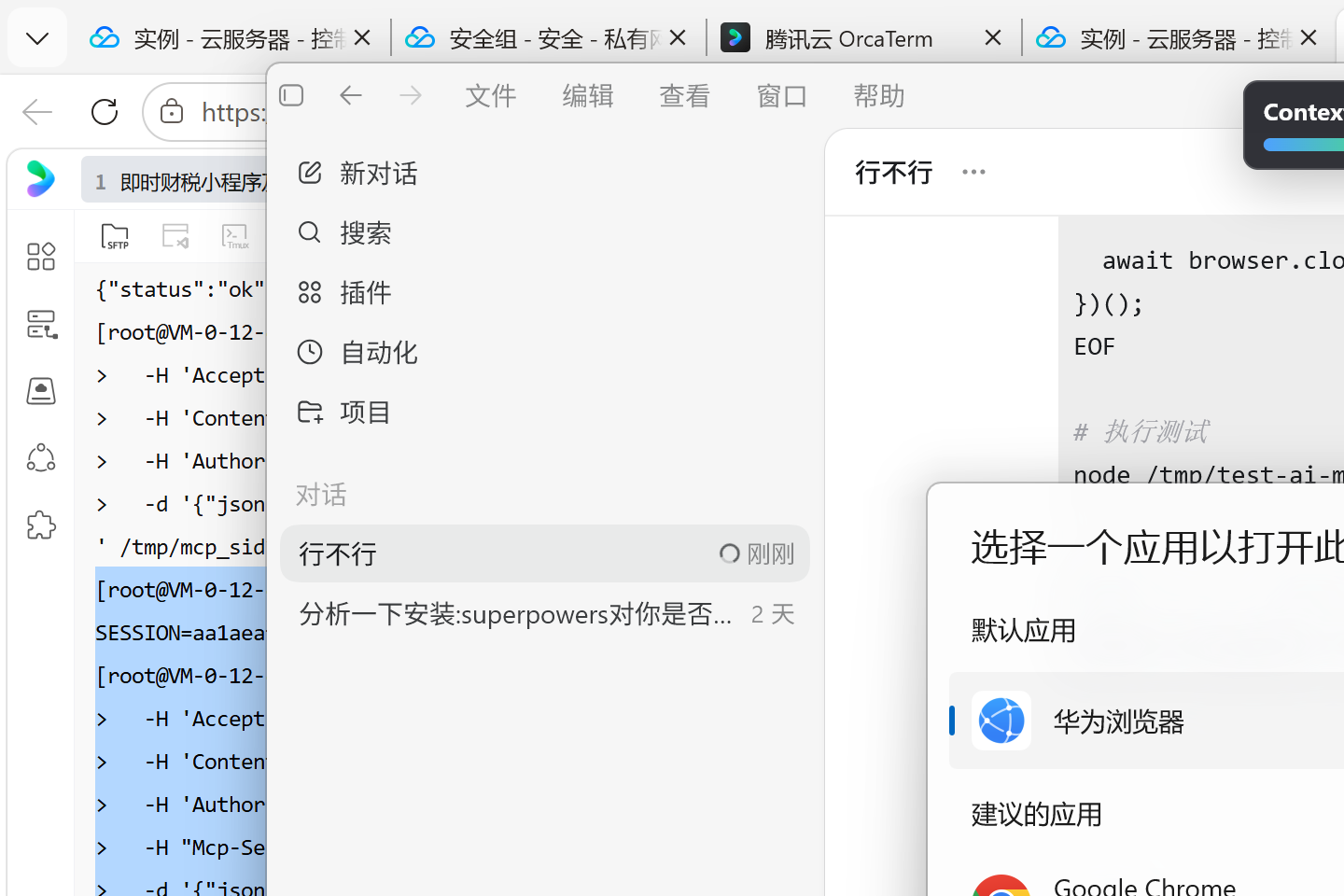Go back in the chat app
1344x896 pixels.
351,95
